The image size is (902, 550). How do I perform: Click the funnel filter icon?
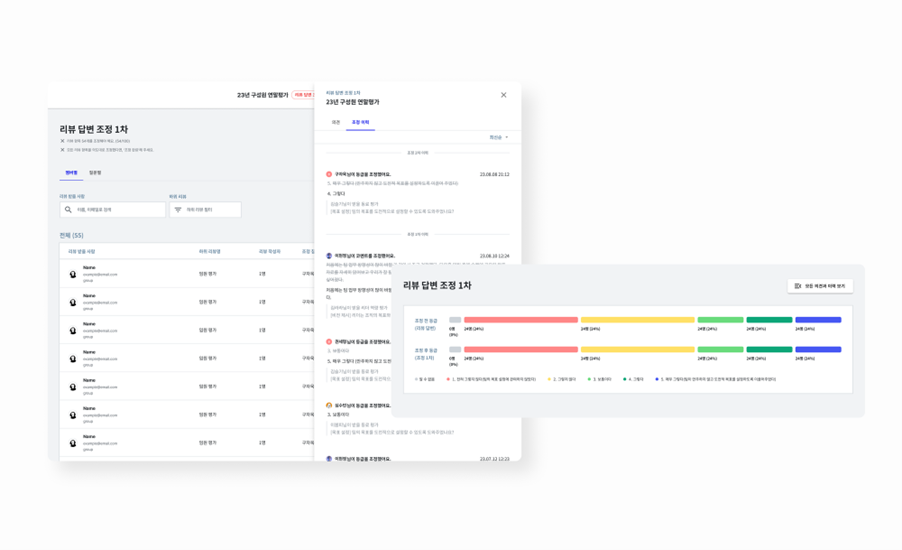point(178,209)
